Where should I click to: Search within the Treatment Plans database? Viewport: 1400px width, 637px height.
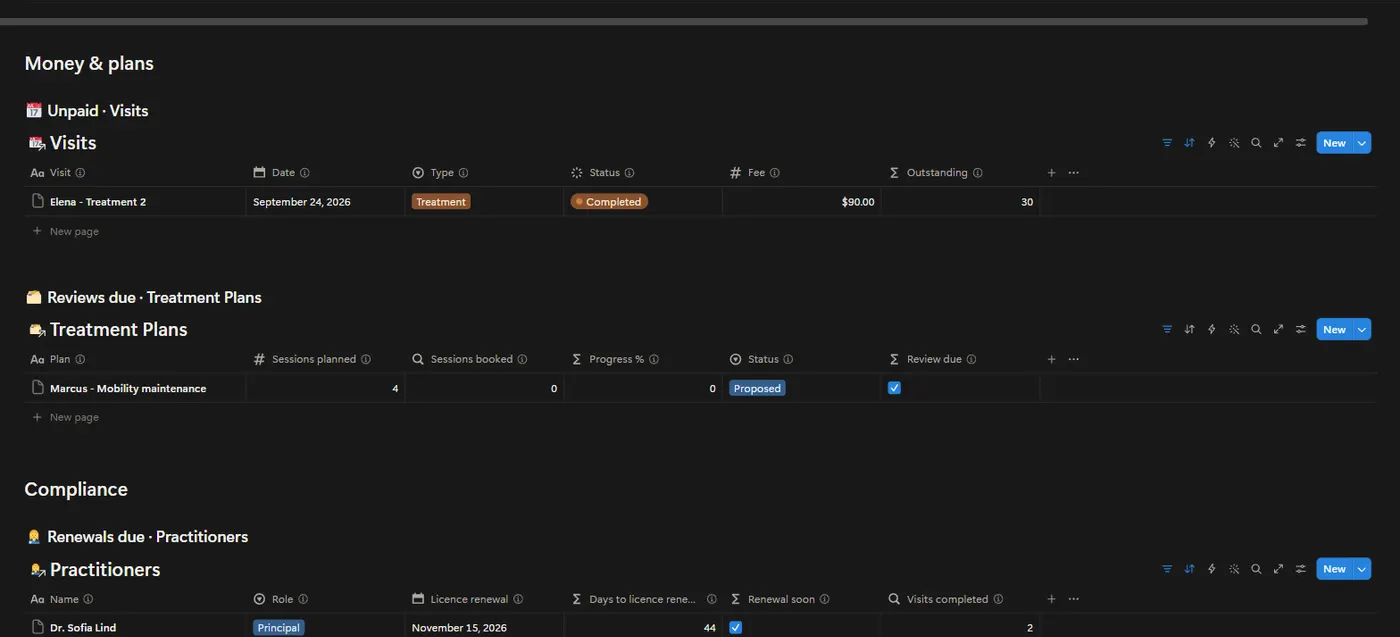(1256, 329)
